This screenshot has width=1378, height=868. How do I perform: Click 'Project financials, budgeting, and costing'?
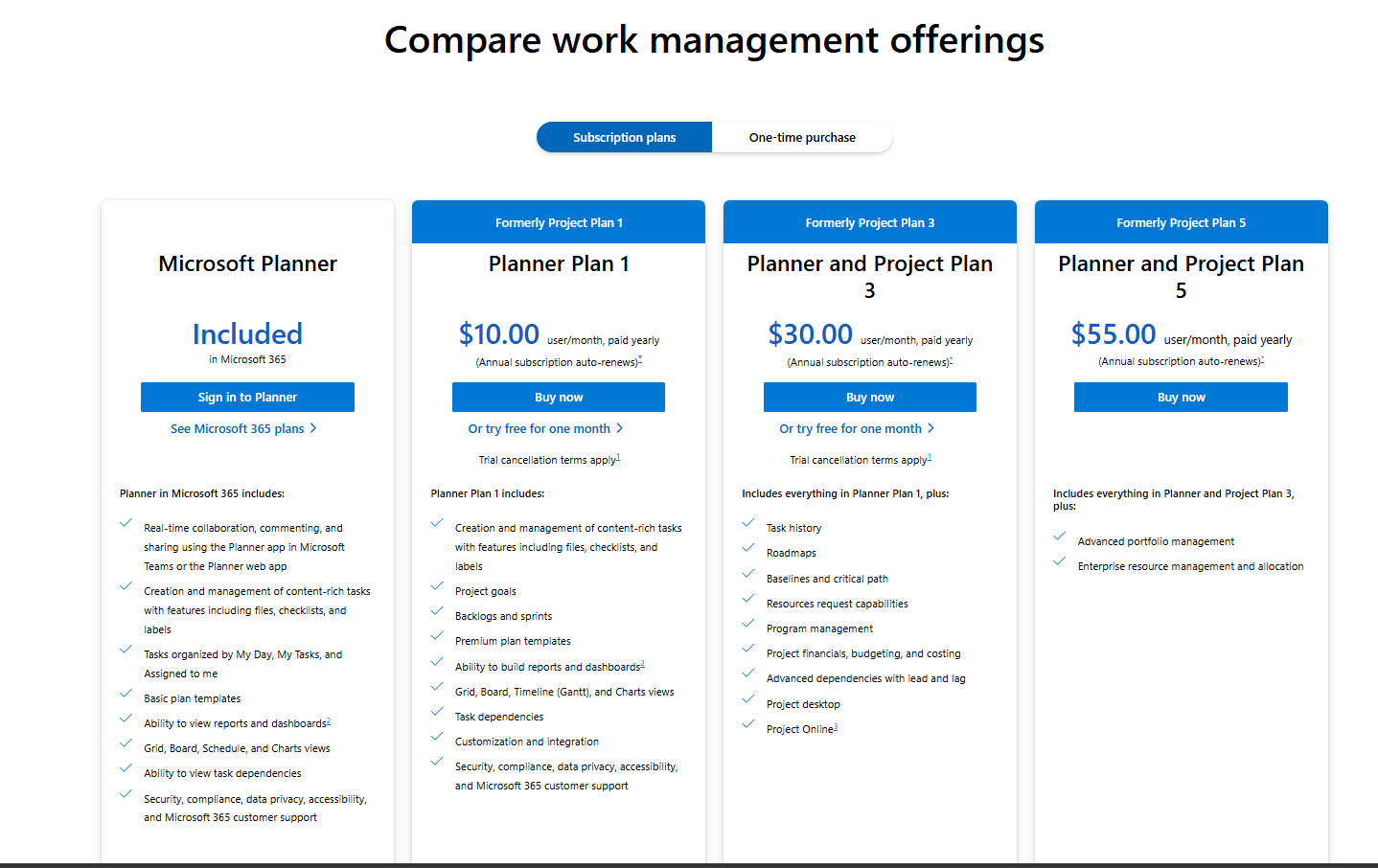click(x=863, y=653)
